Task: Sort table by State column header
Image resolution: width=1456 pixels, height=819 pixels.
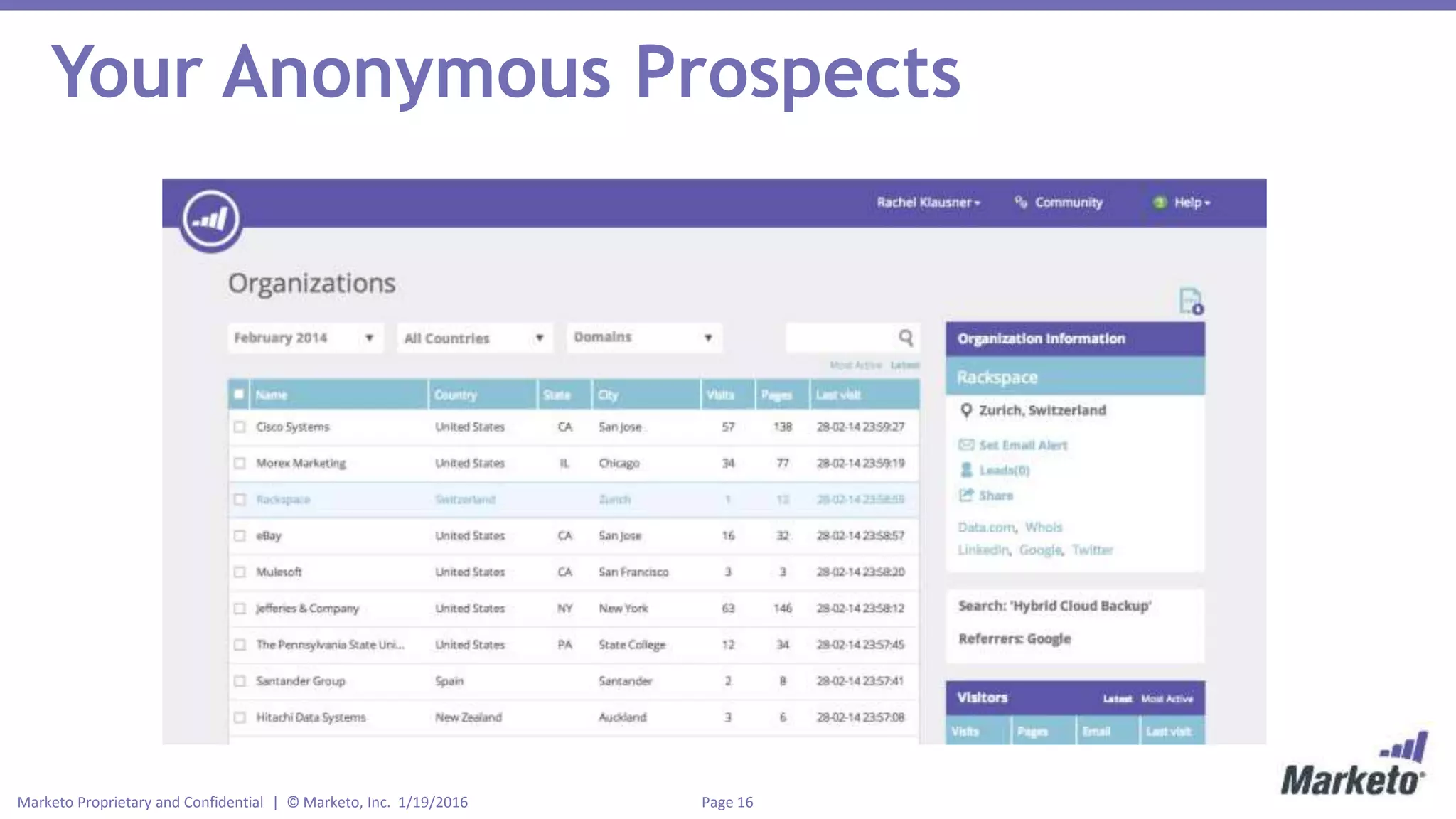Action: click(x=564, y=395)
